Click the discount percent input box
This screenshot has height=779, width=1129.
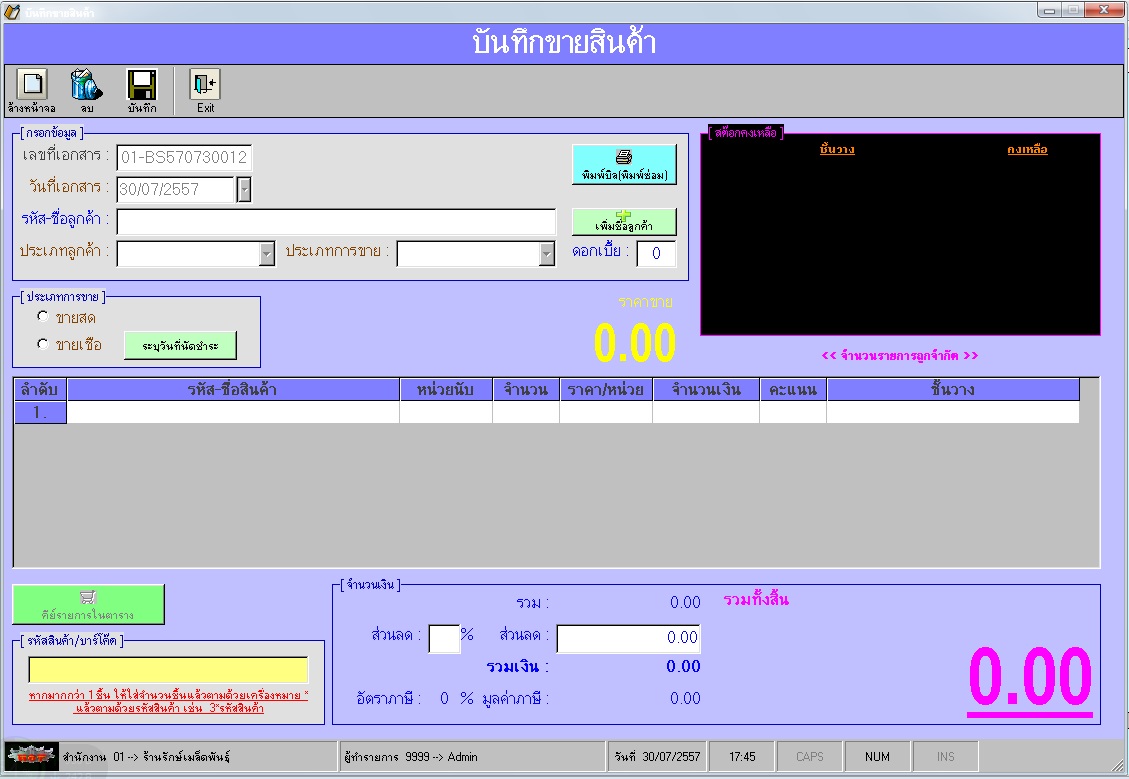[444, 639]
